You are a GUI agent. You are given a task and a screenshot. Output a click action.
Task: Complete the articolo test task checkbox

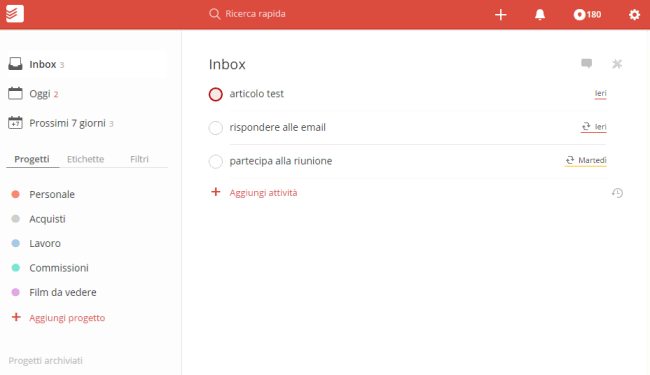216,94
